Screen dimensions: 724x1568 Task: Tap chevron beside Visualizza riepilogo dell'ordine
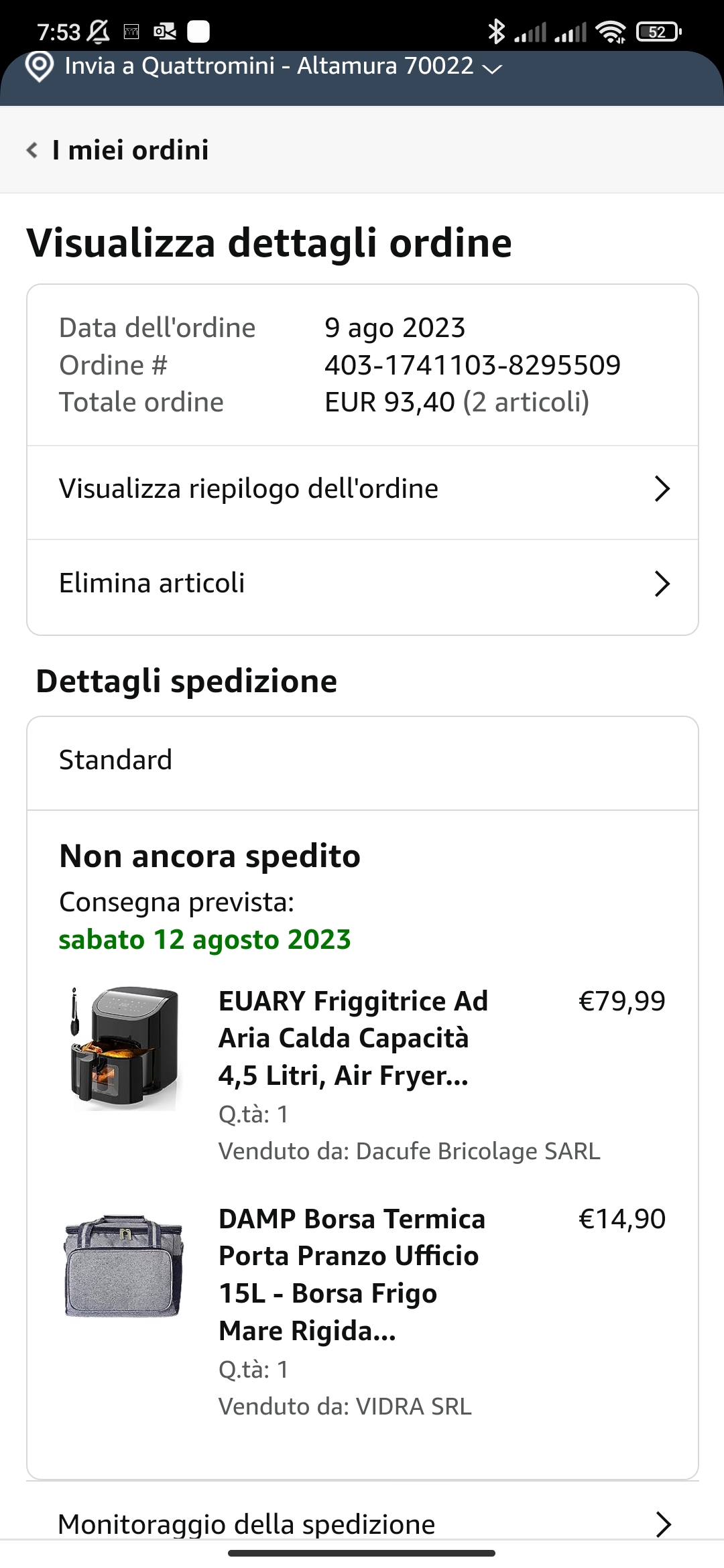(662, 489)
